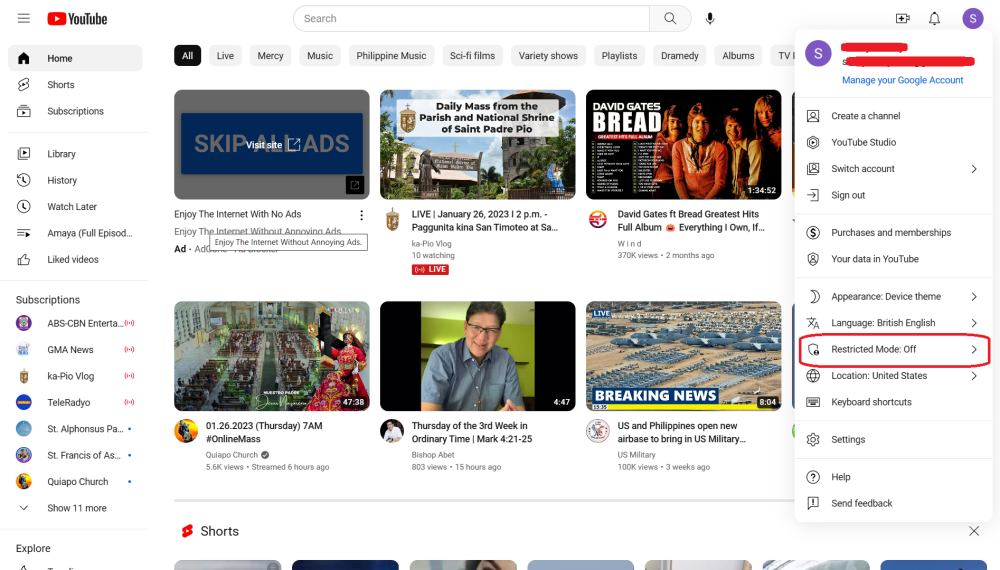
Task: Open YouTube Studio from account menu
Action: [x=893, y=142]
